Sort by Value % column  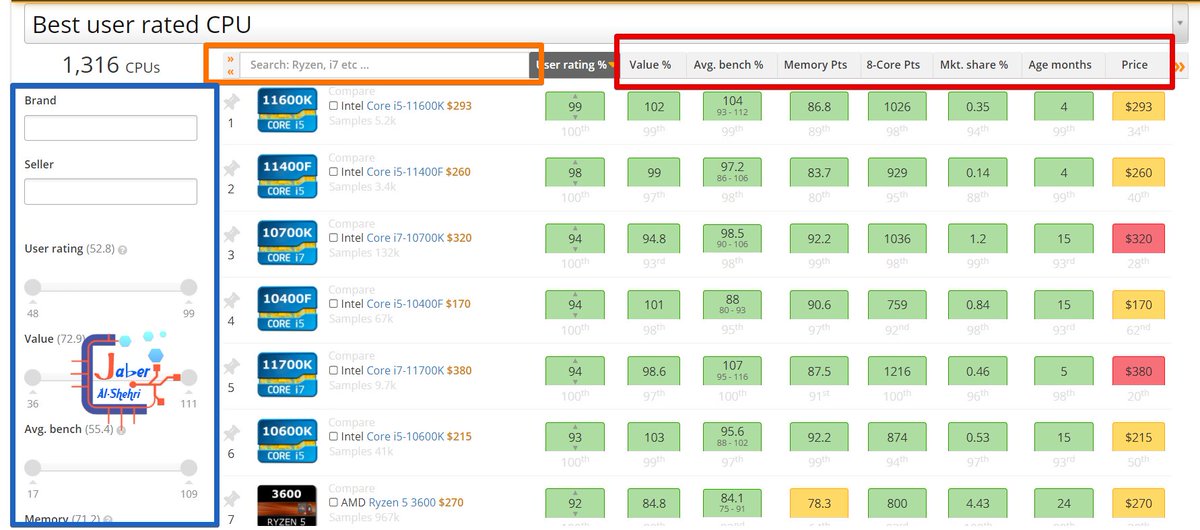tap(650, 65)
